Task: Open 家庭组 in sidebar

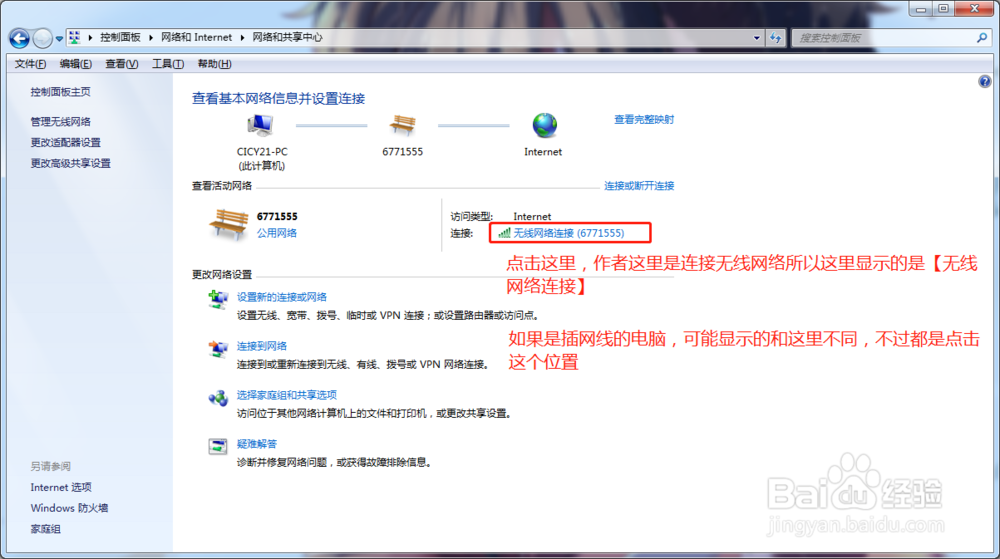Action: coord(45,529)
